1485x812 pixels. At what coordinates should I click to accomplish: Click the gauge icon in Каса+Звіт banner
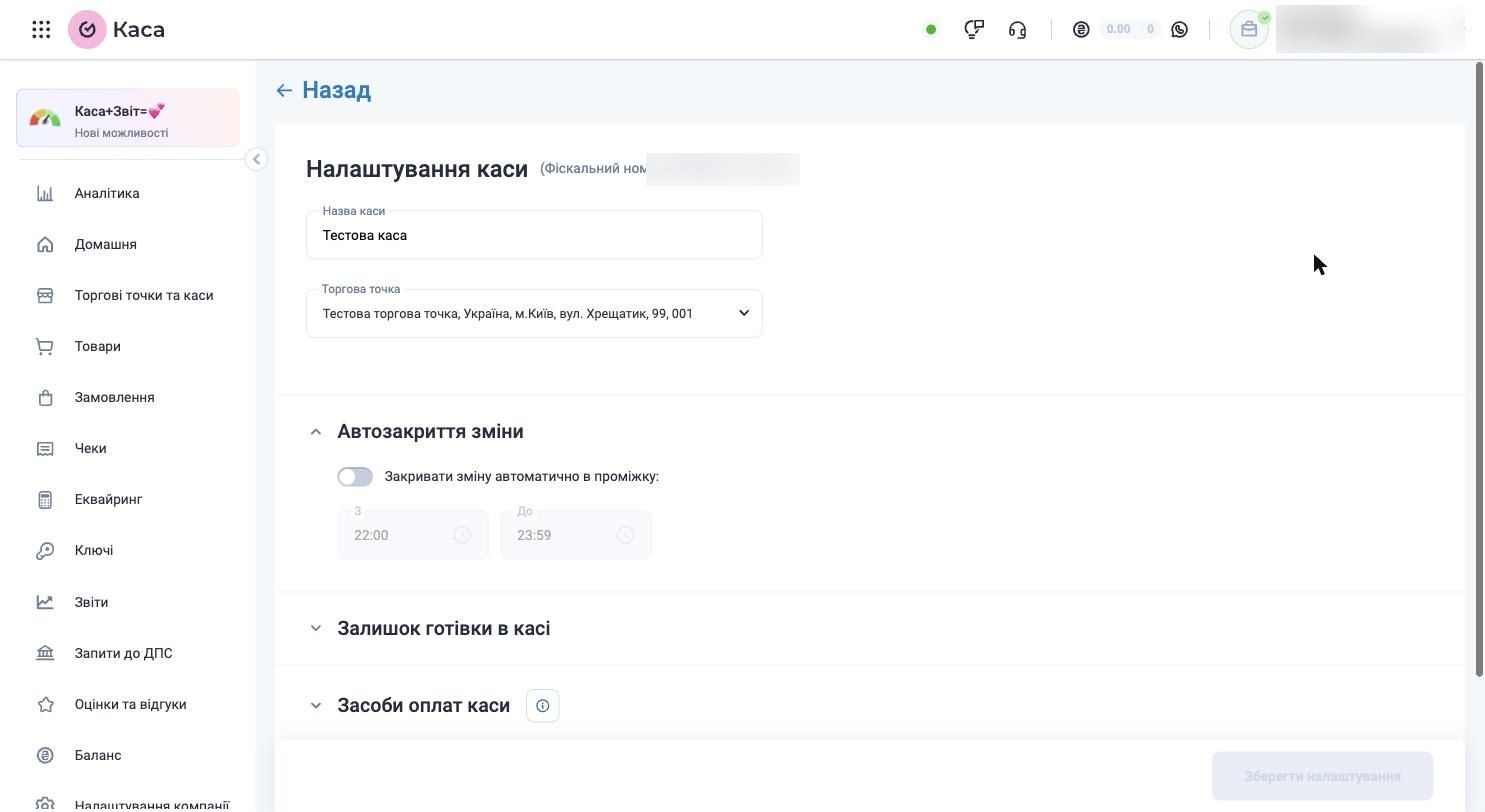pyautogui.click(x=45, y=118)
